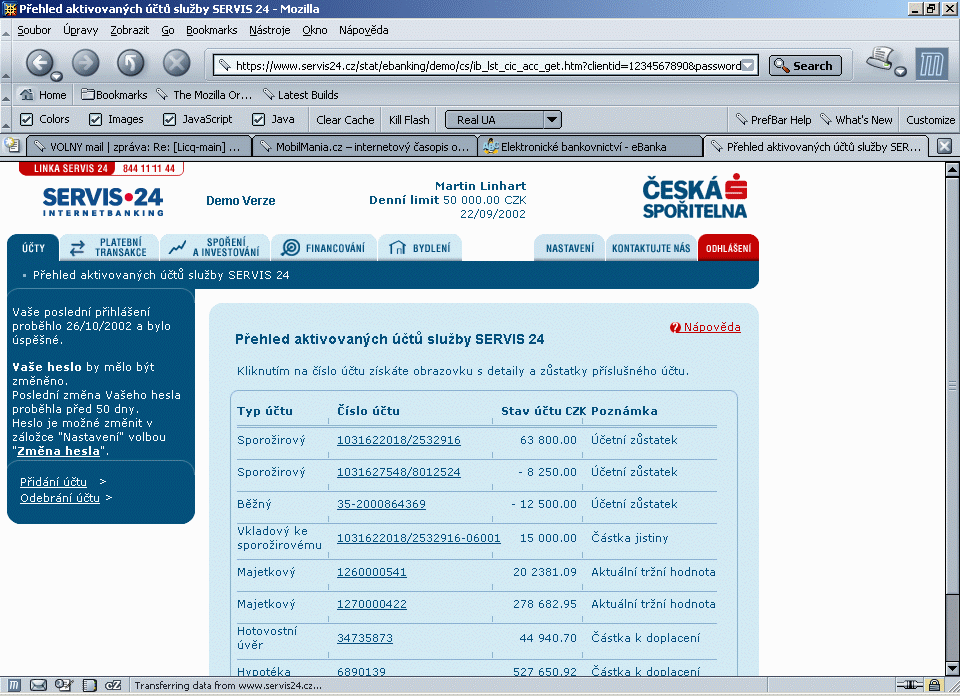Open Navigator from the status bar component icon
Viewport: 960px width, 696px height.
[13, 685]
